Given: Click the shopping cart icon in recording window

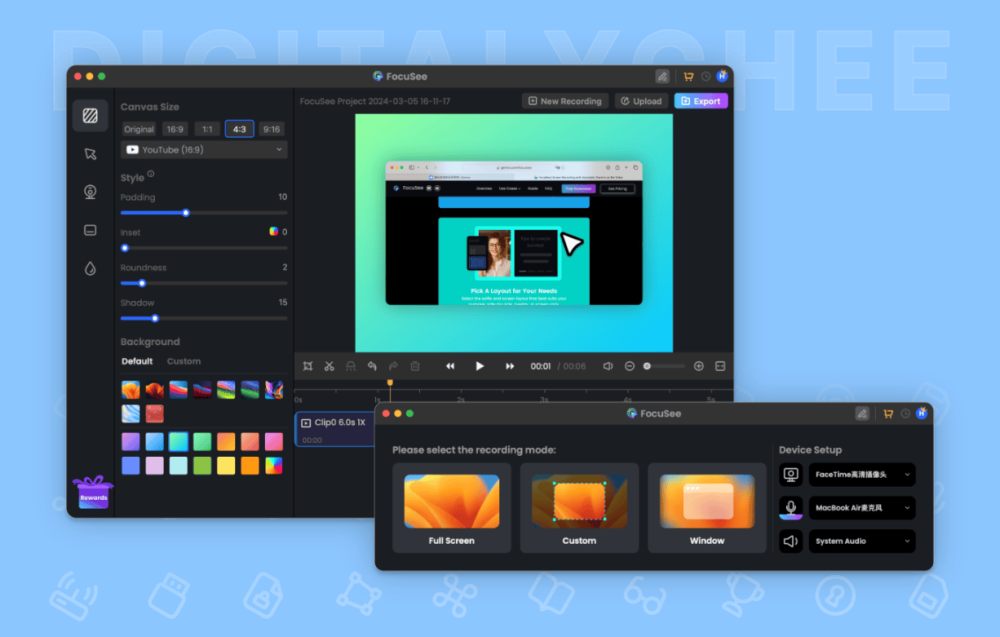Looking at the screenshot, I should click(888, 414).
